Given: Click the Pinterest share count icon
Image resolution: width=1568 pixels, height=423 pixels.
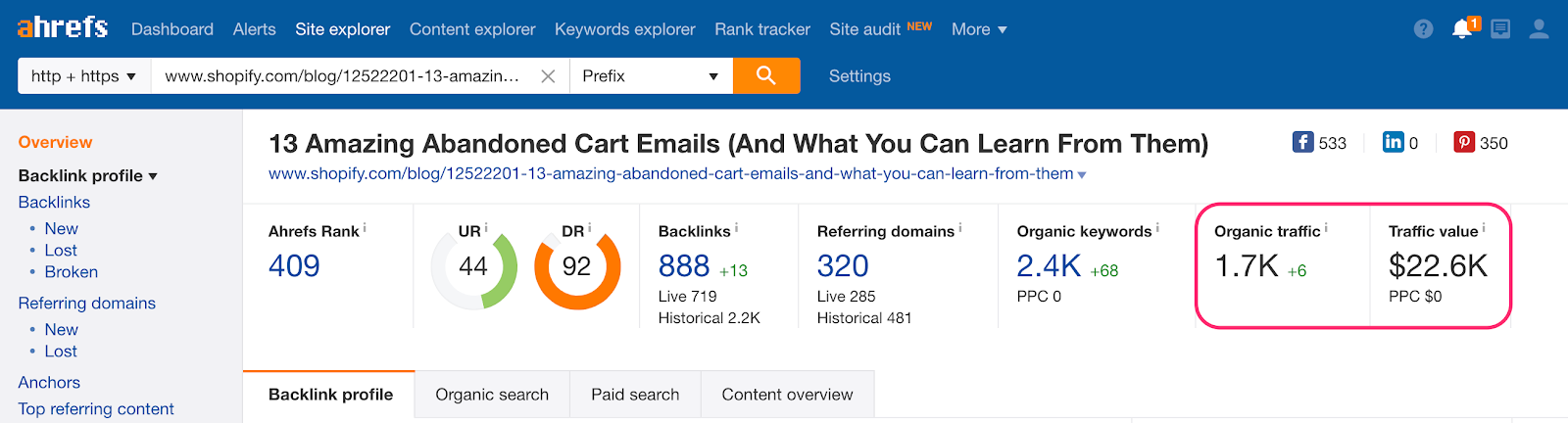Looking at the screenshot, I should point(1464,142).
